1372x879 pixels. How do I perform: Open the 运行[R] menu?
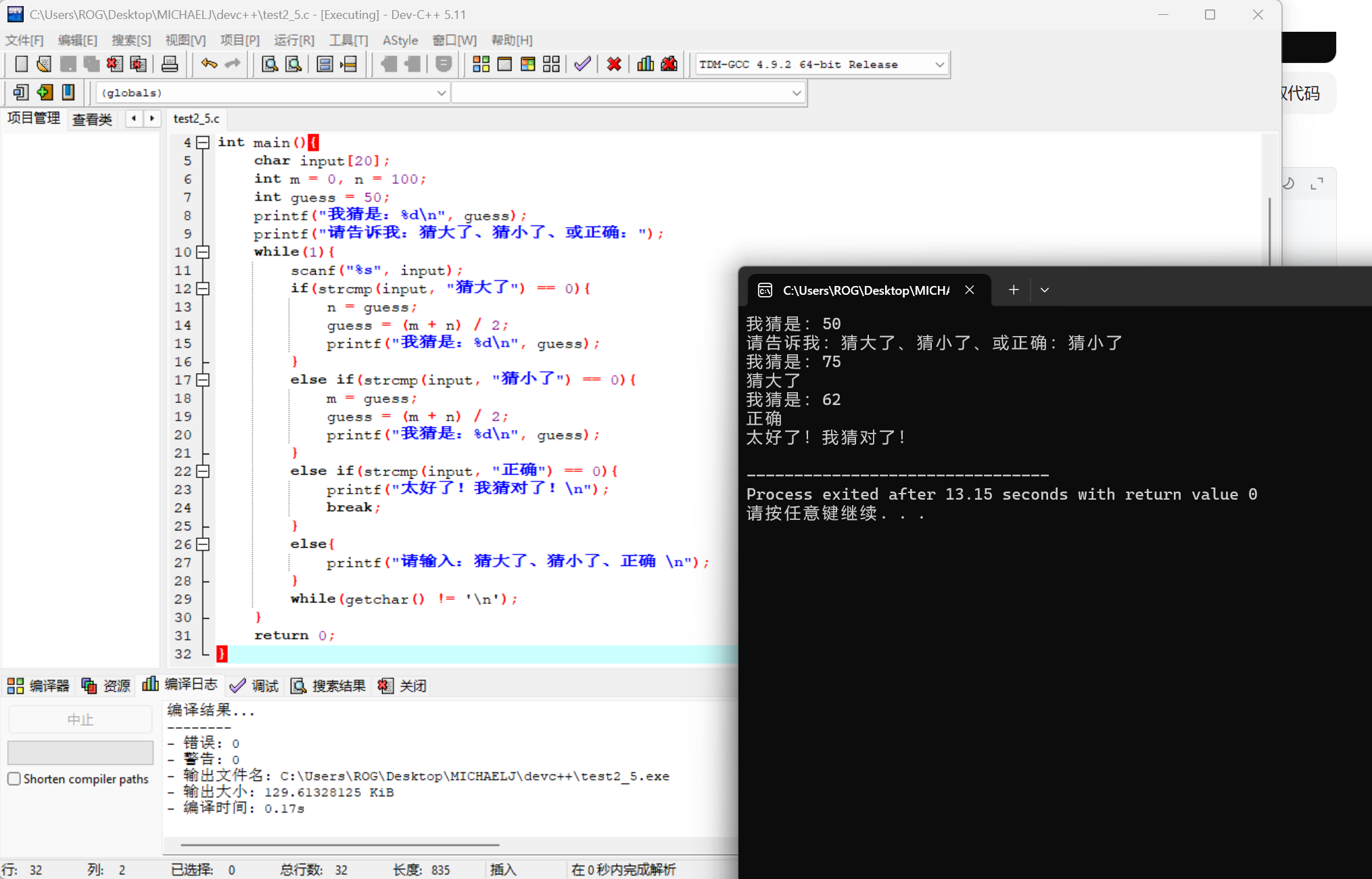coord(293,40)
